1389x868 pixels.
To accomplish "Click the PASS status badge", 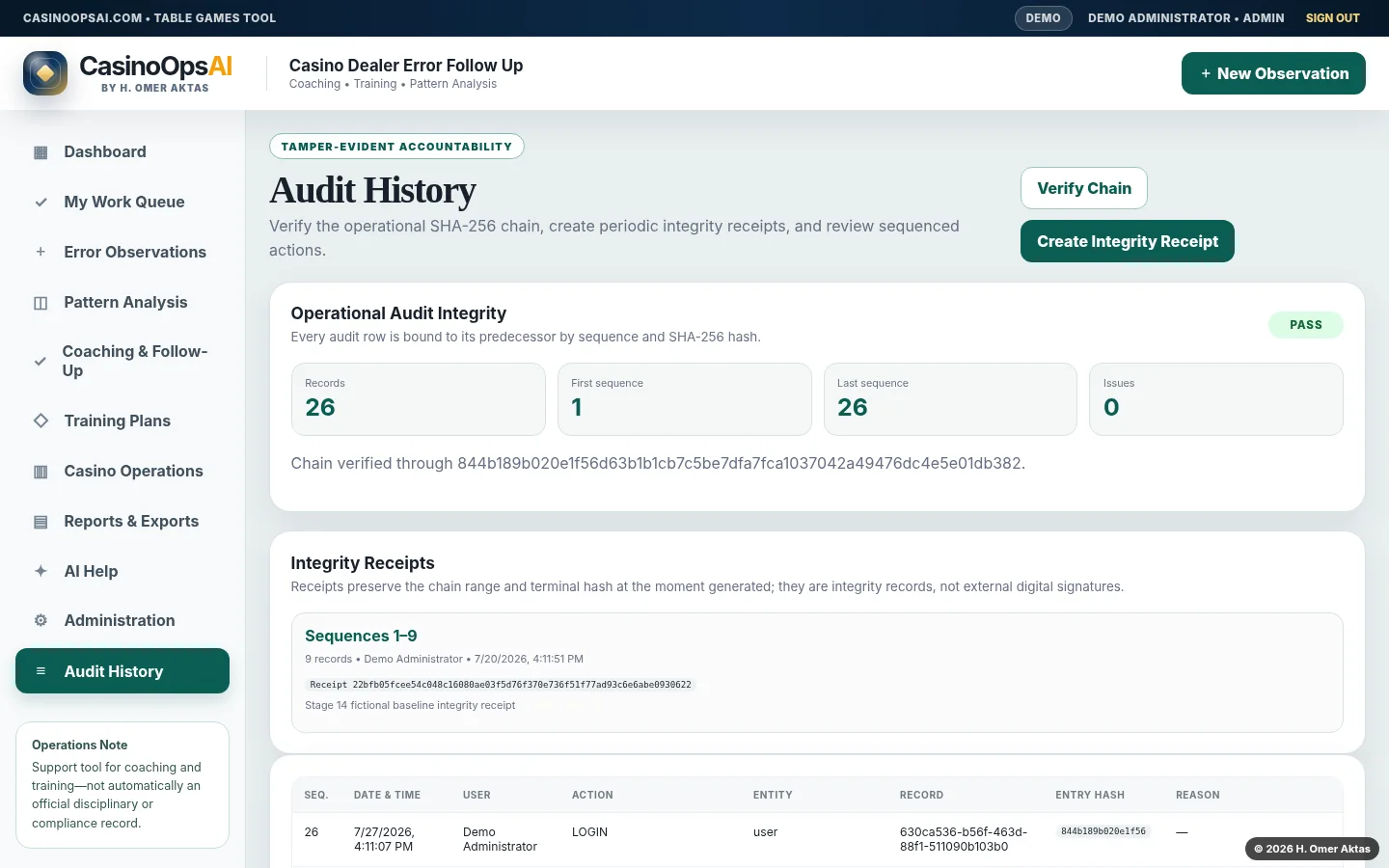I will (x=1306, y=325).
